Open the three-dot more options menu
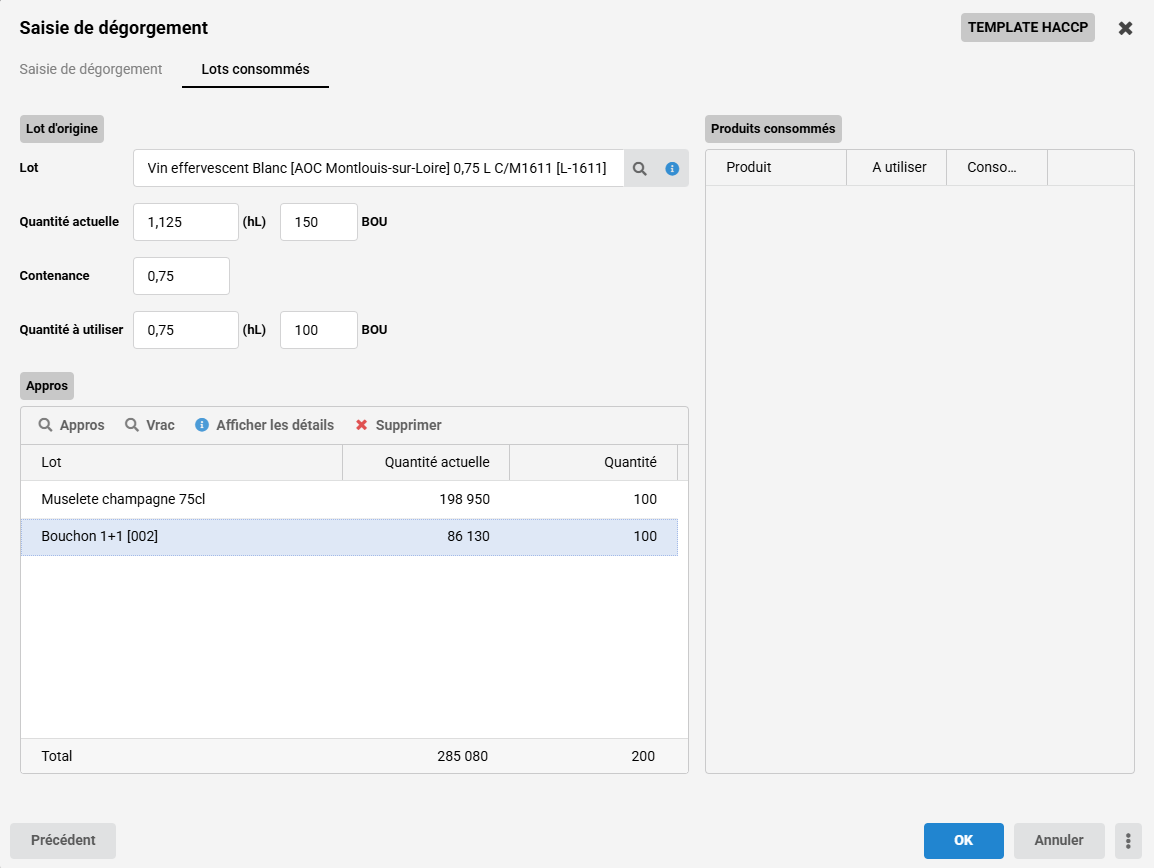Image resolution: width=1154 pixels, height=868 pixels. (x=1128, y=840)
